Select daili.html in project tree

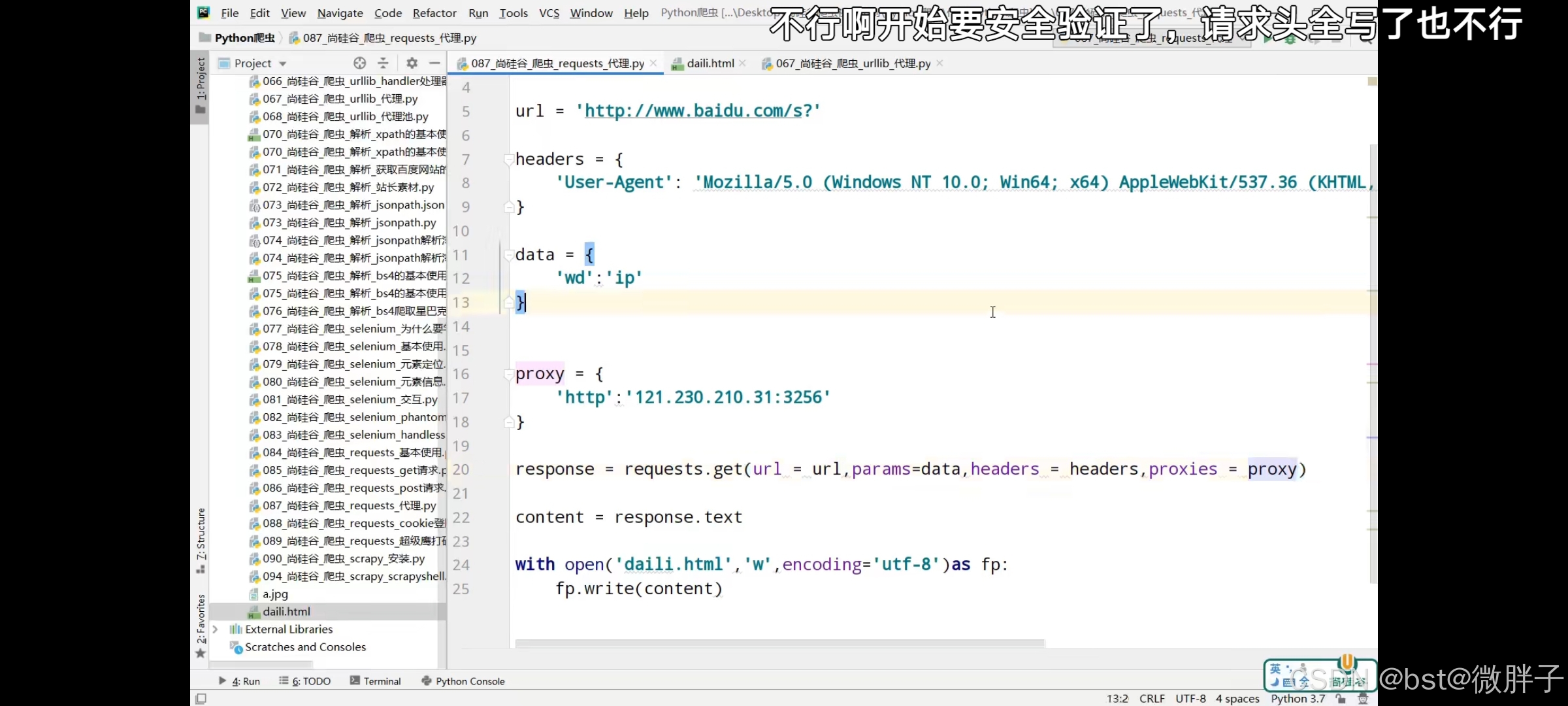(279, 611)
